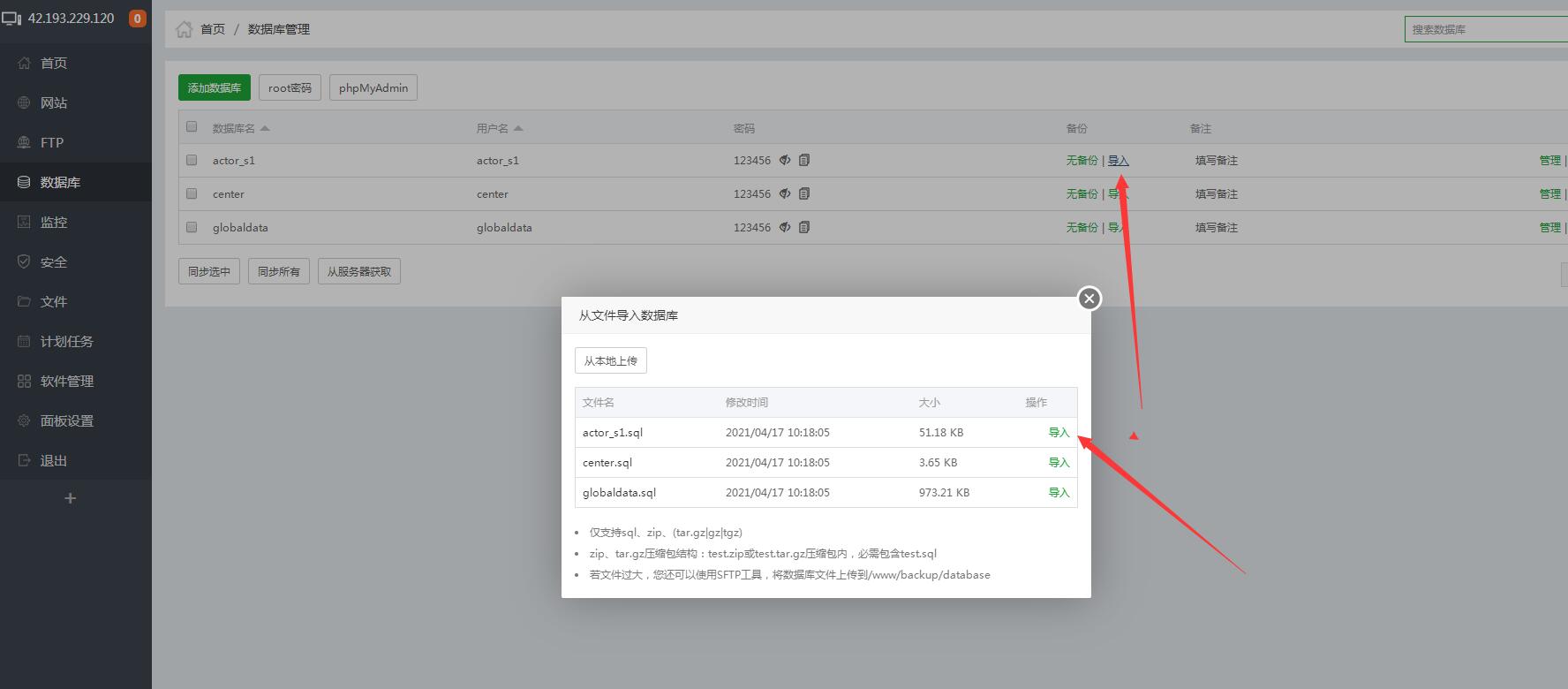Import the globaldata.sql file
The width and height of the screenshot is (1568, 689).
[x=1059, y=493]
